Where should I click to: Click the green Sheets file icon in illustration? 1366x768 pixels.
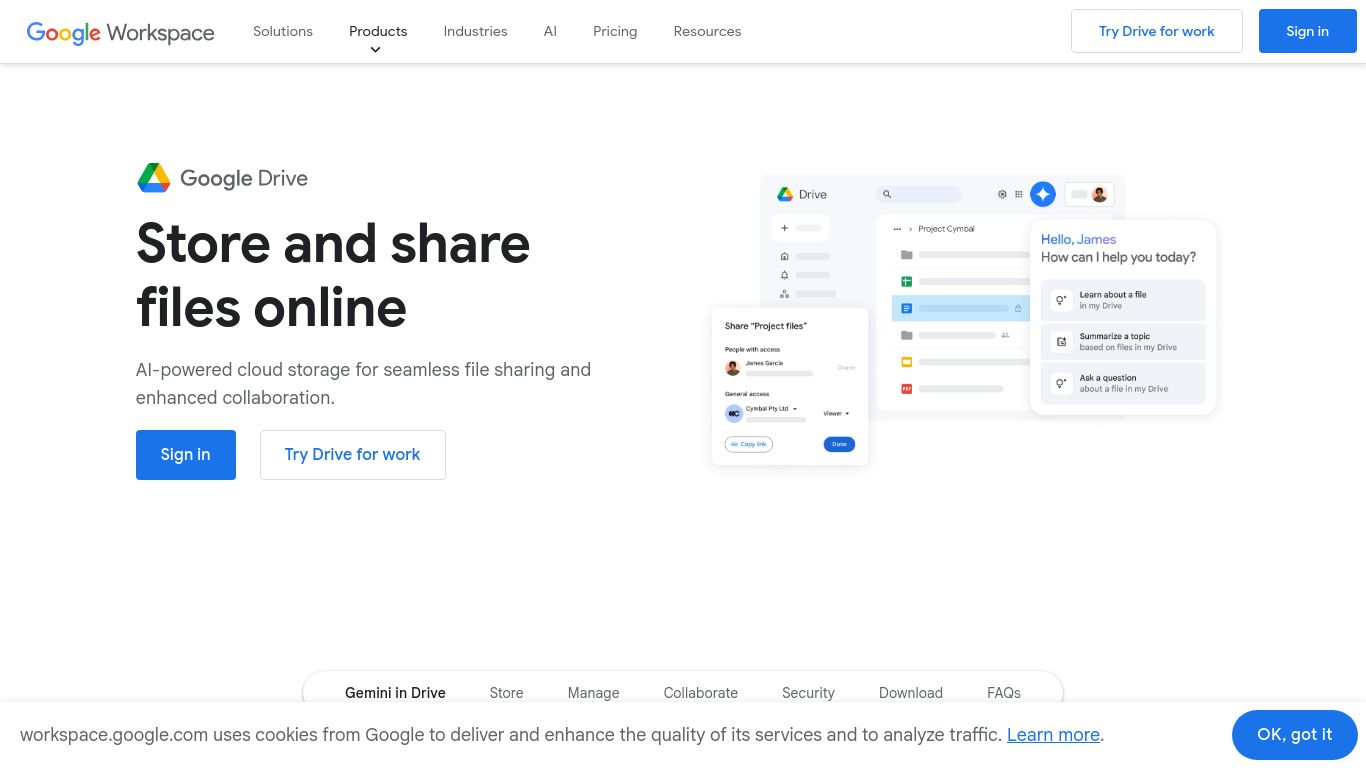click(x=907, y=282)
